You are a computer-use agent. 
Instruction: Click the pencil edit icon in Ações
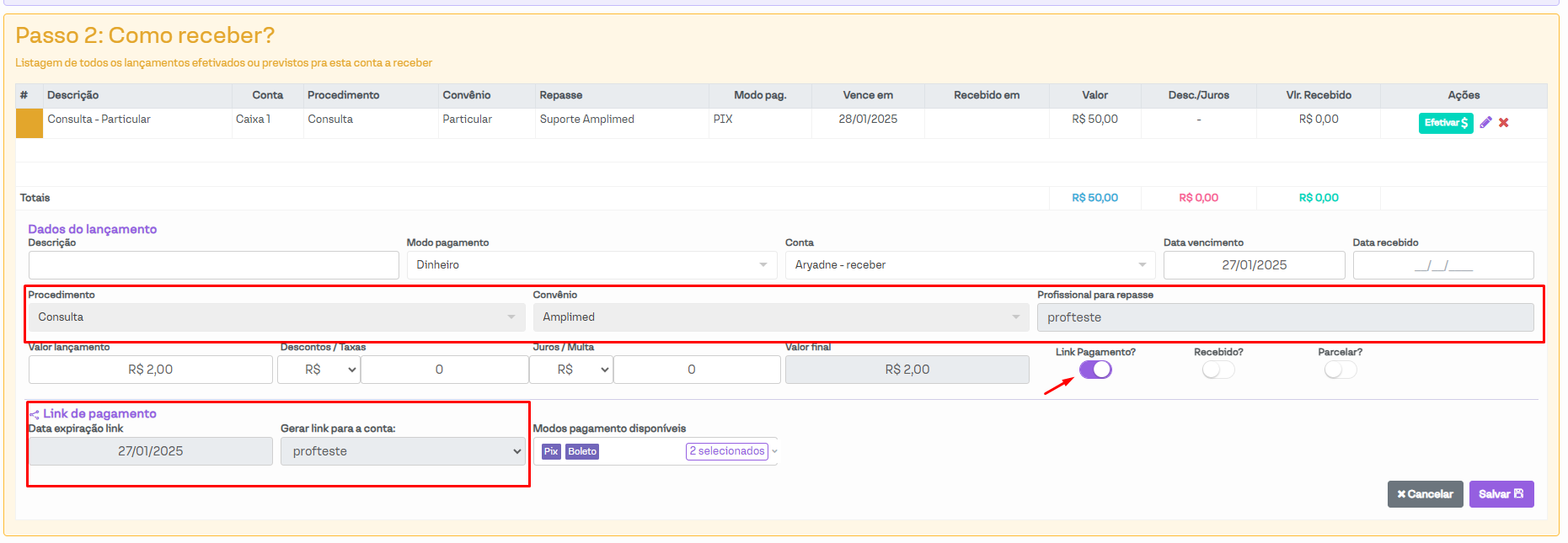[1485, 123]
